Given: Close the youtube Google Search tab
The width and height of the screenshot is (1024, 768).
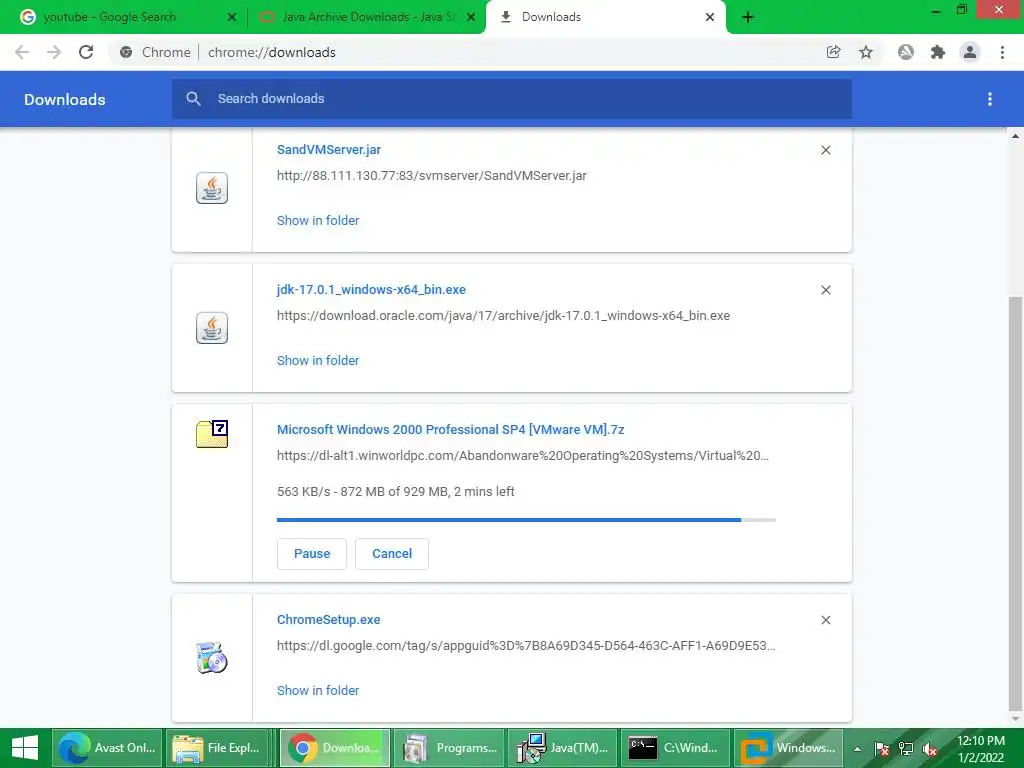Looking at the screenshot, I should pos(232,17).
